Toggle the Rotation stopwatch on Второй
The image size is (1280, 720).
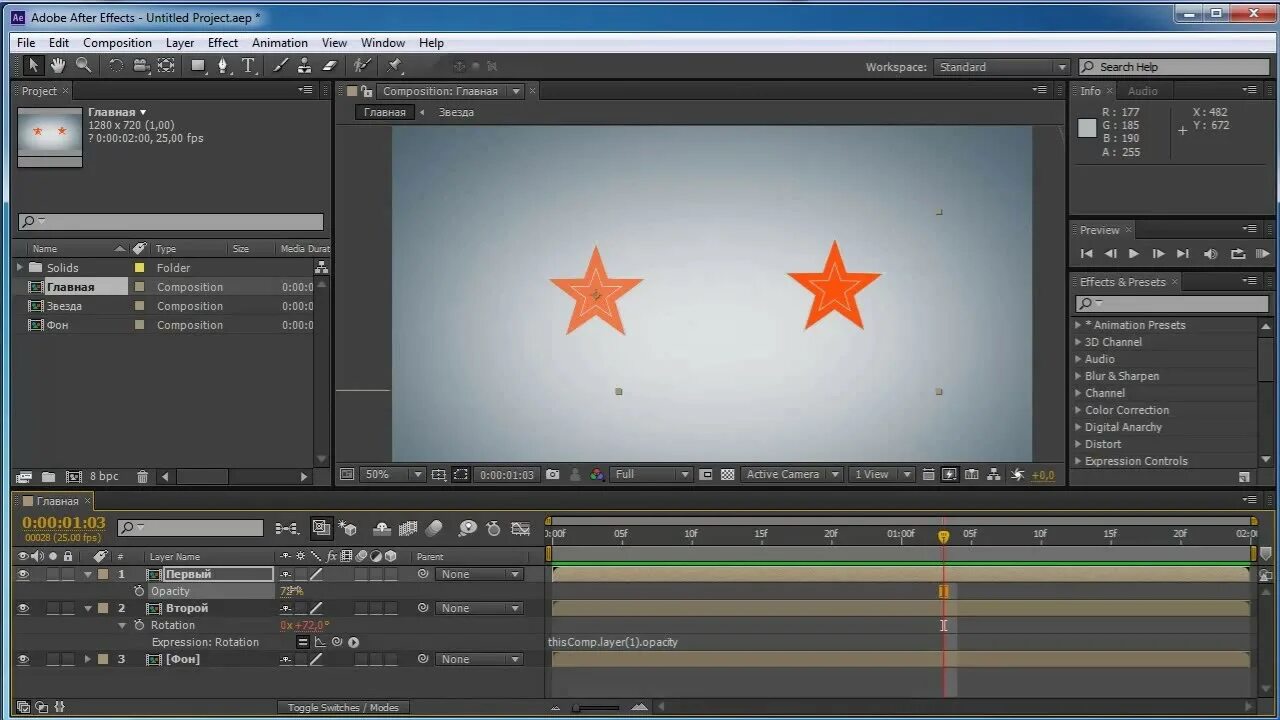tap(139, 625)
